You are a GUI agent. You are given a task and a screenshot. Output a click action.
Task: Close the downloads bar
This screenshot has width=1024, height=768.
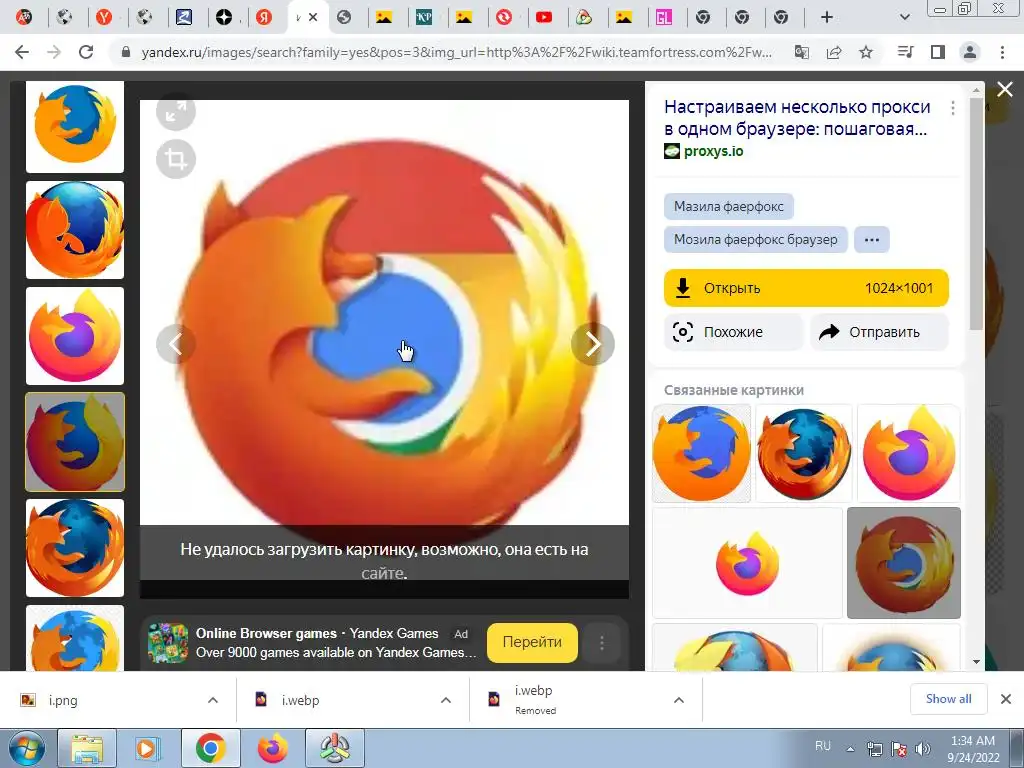1006,699
